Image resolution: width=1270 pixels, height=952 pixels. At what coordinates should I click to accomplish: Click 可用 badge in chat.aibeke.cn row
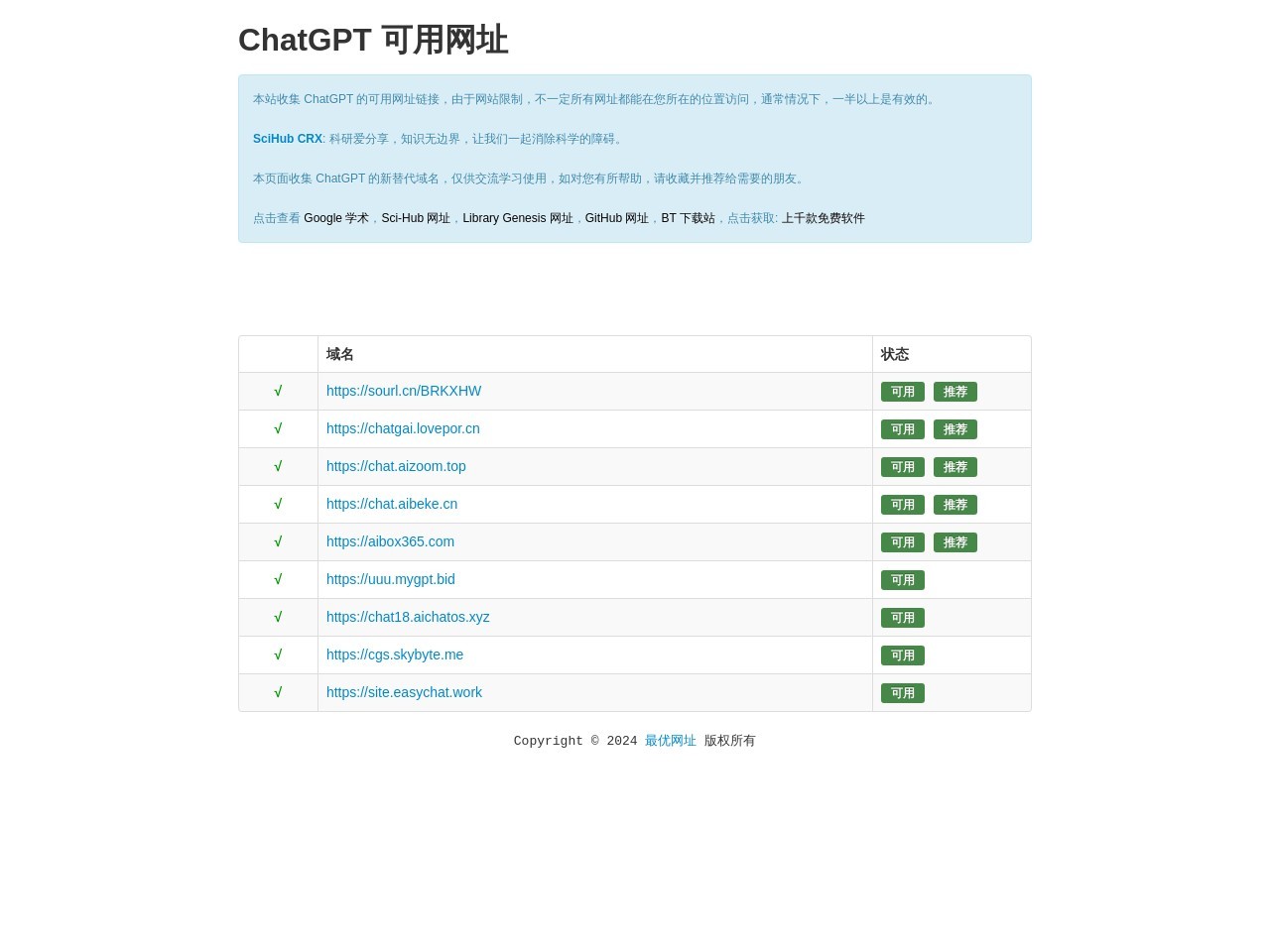[903, 505]
